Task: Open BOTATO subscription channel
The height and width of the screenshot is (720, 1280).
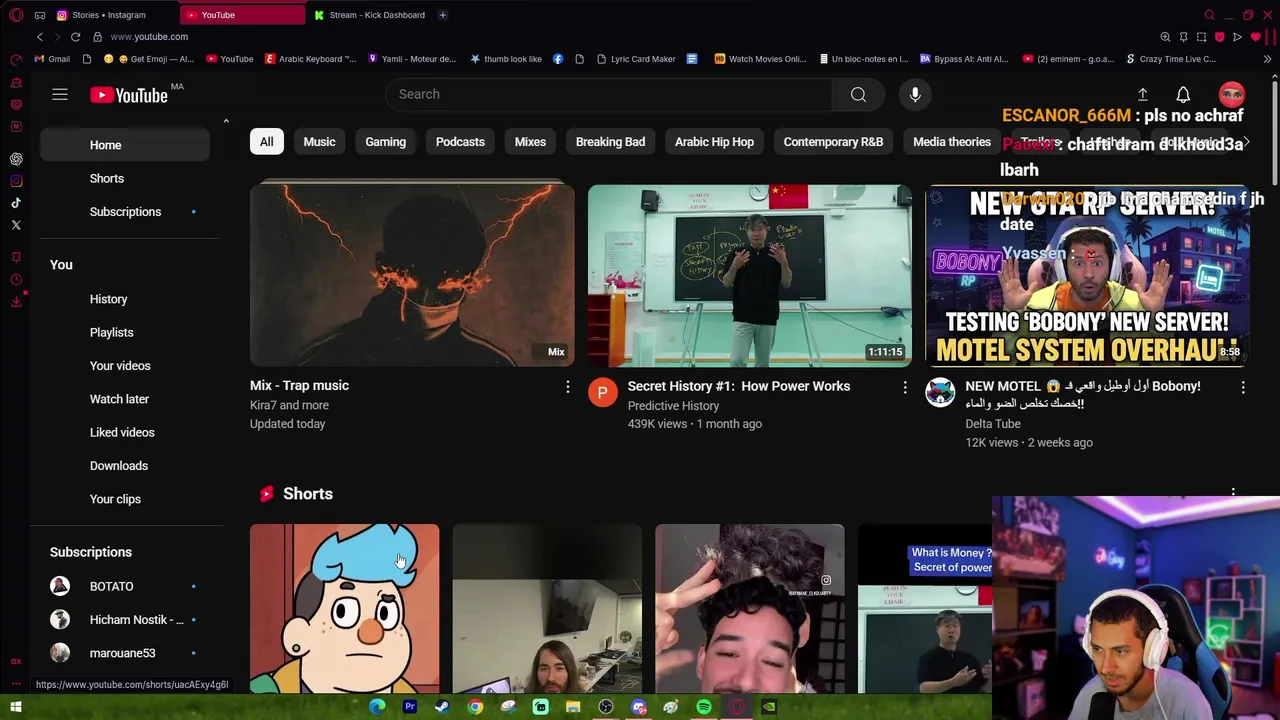Action: pos(125,586)
